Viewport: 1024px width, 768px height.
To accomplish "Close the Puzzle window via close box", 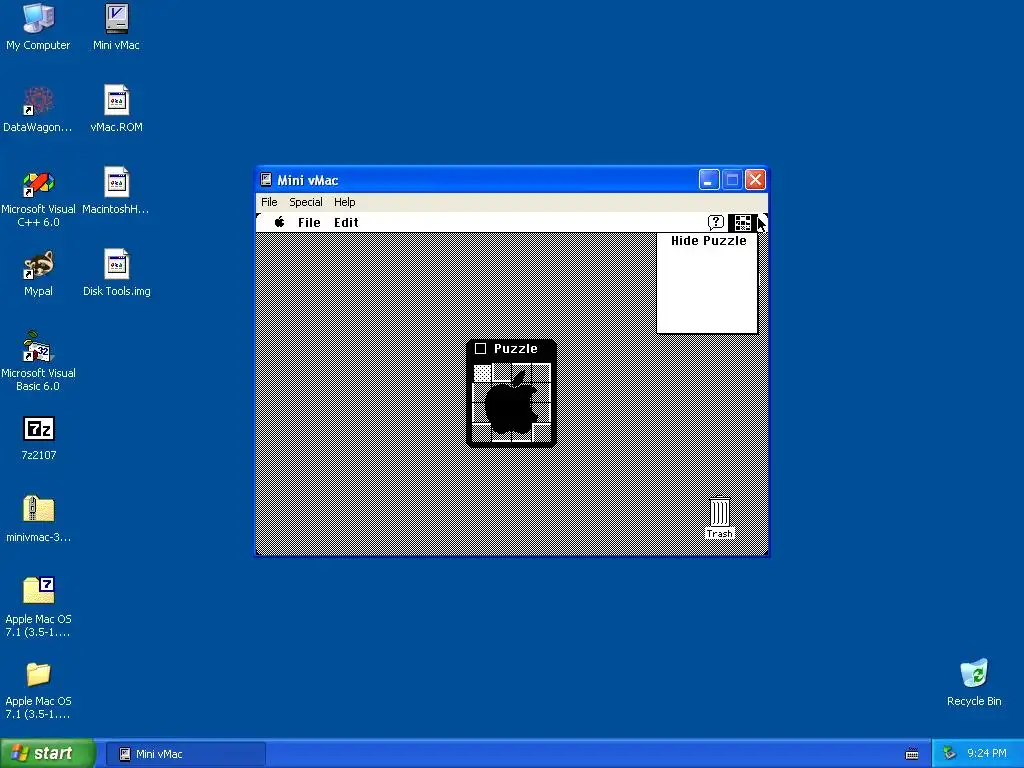I will point(481,349).
